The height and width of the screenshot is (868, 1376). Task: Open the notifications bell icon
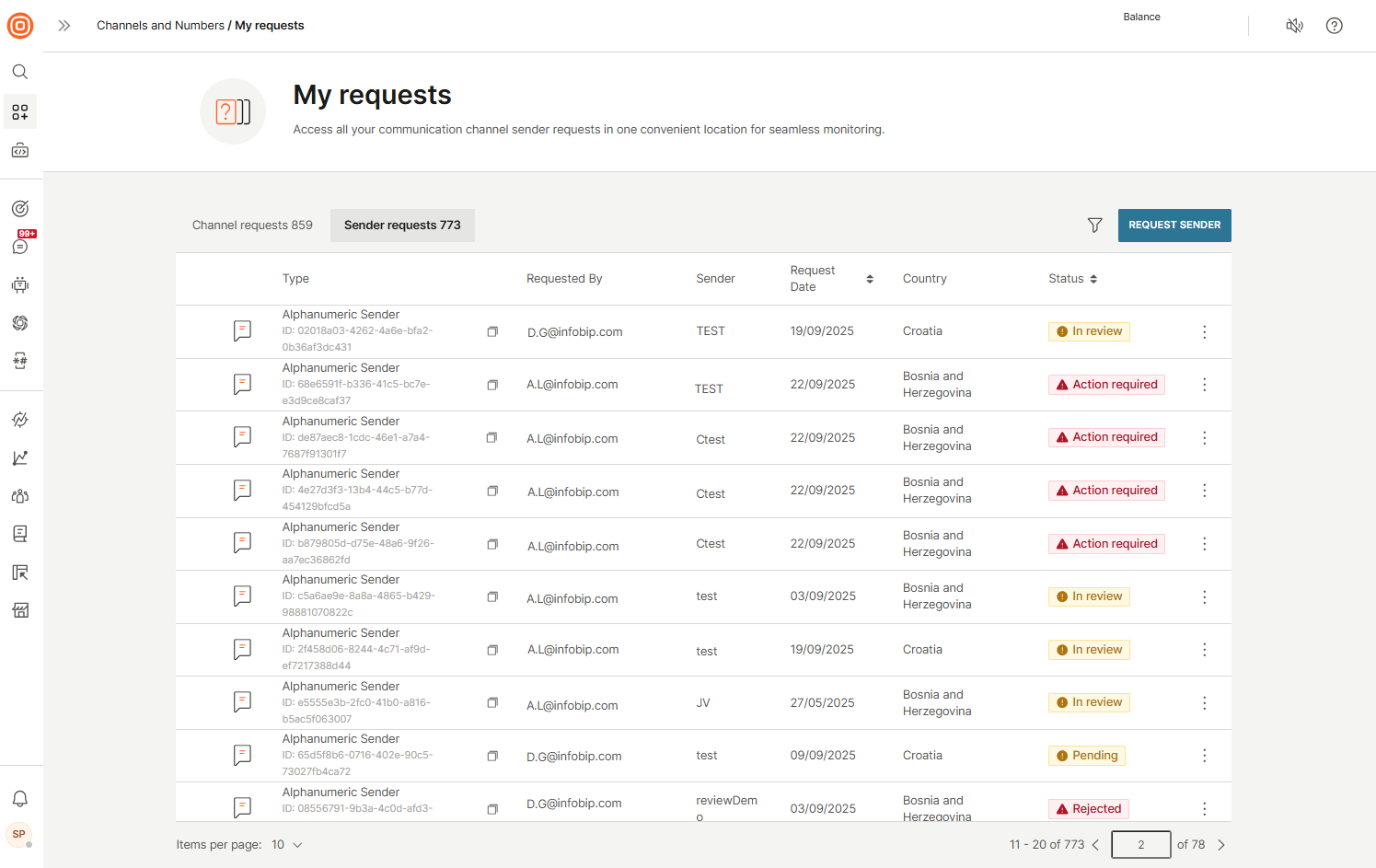pyautogui.click(x=20, y=799)
